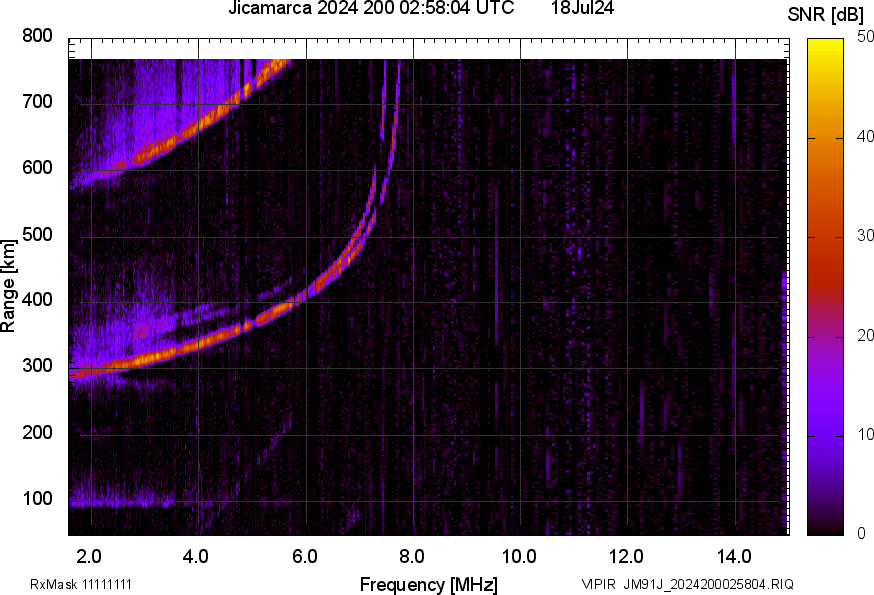The height and width of the screenshot is (595, 874).
Task: Click the range tick label '300'
Action: pos(37,366)
